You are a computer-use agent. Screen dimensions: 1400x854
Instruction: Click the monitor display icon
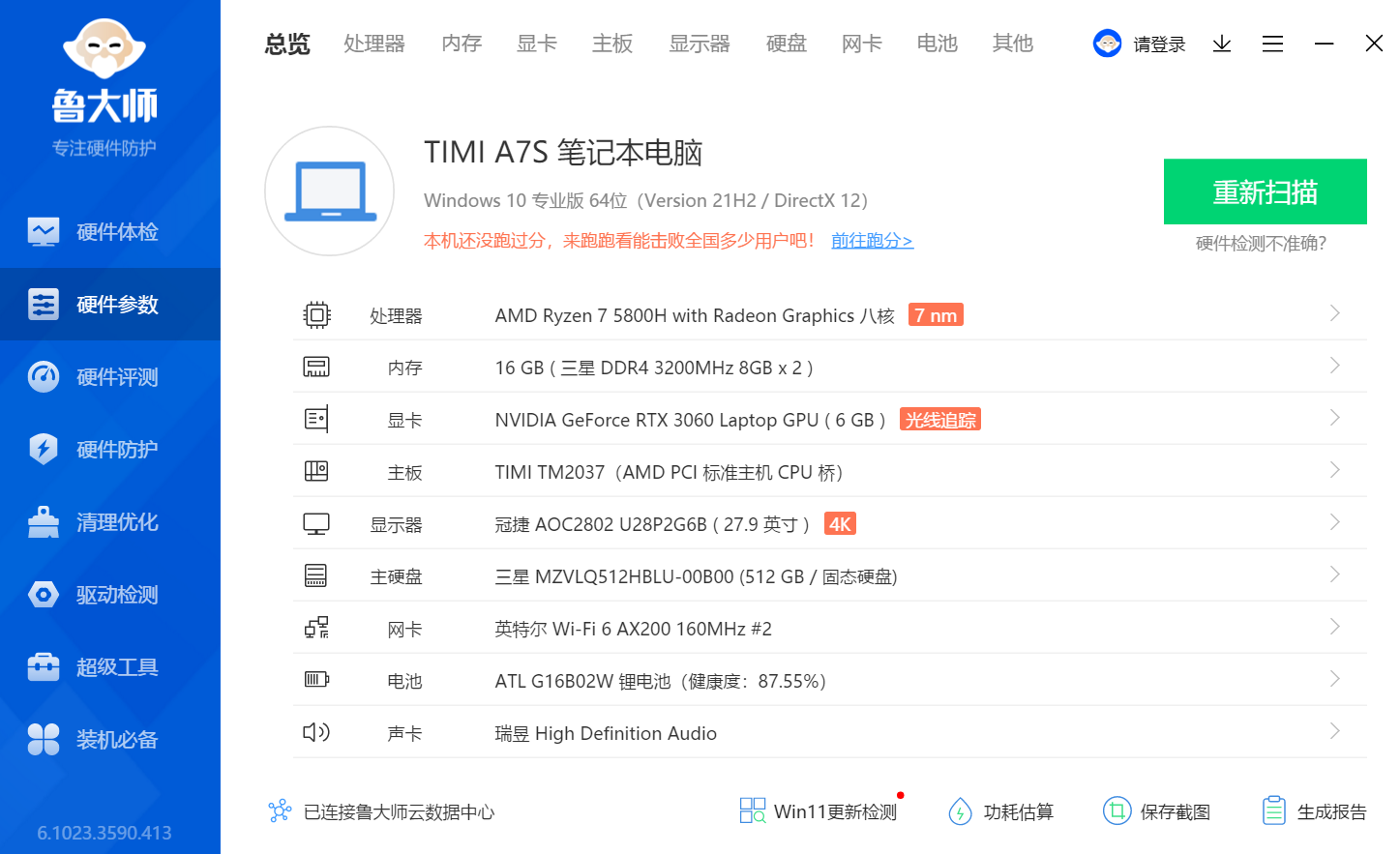[316, 524]
